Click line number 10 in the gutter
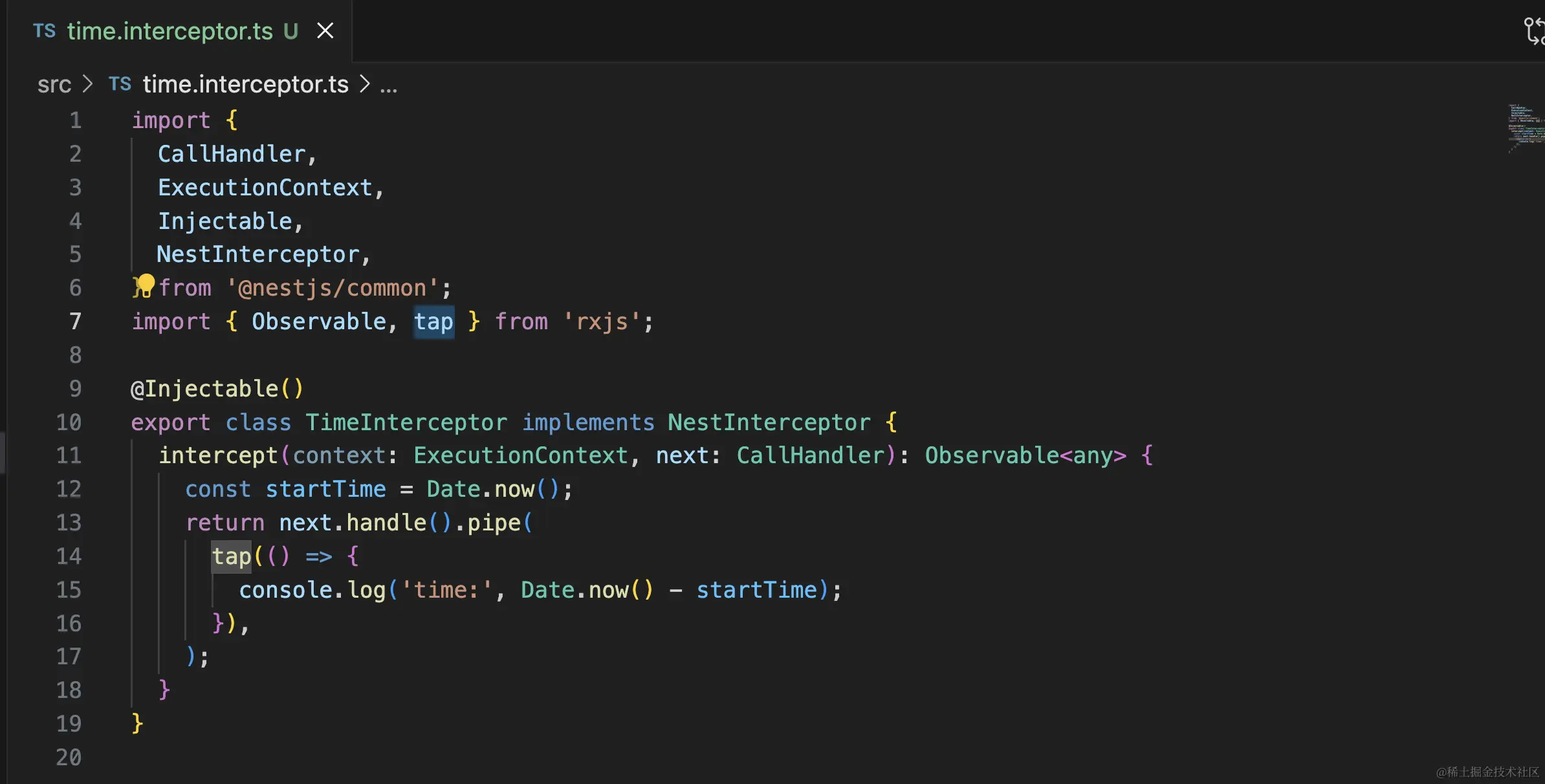This screenshot has height=784, width=1545. 69,422
